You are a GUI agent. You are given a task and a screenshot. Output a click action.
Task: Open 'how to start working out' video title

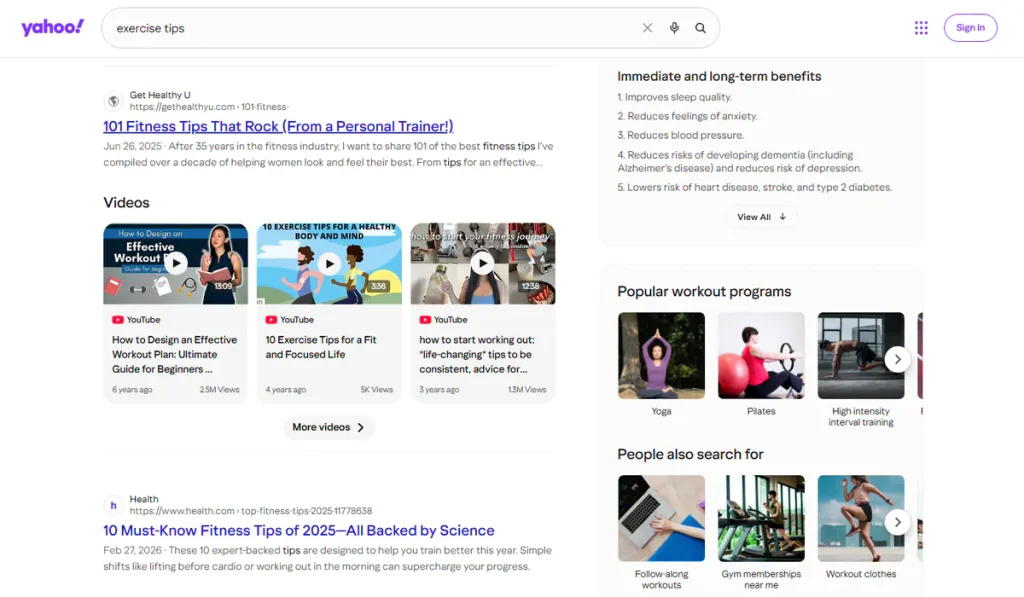click(477, 354)
